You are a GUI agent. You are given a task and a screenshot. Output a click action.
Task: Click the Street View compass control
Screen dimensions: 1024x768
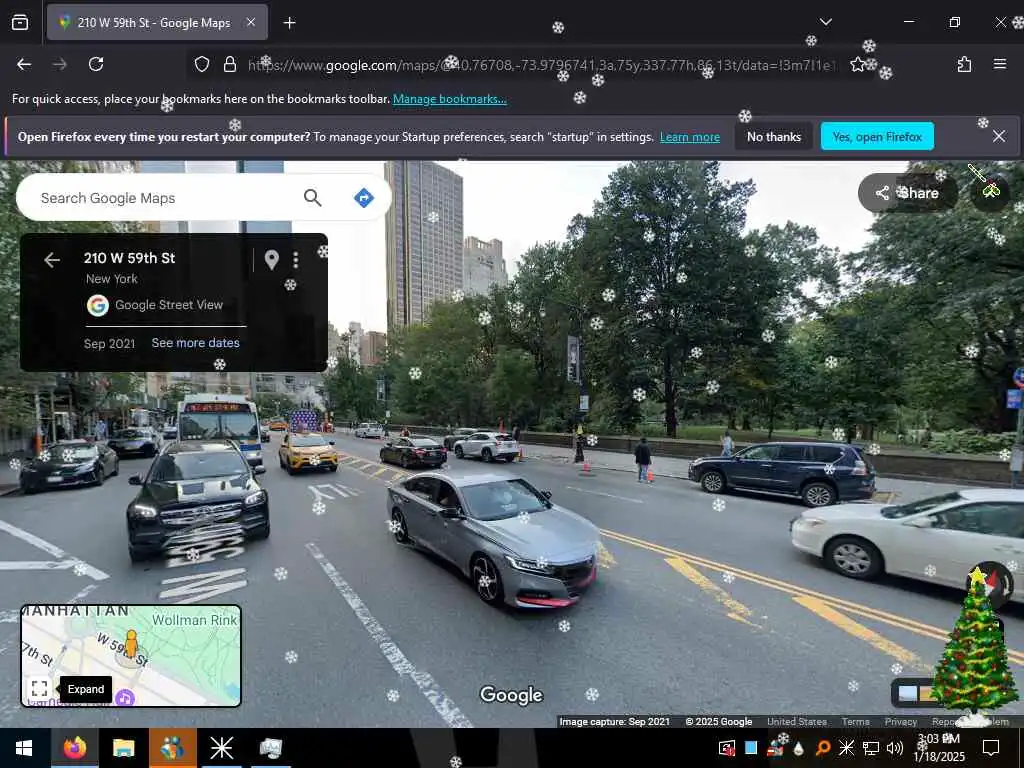click(x=990, y=583)
